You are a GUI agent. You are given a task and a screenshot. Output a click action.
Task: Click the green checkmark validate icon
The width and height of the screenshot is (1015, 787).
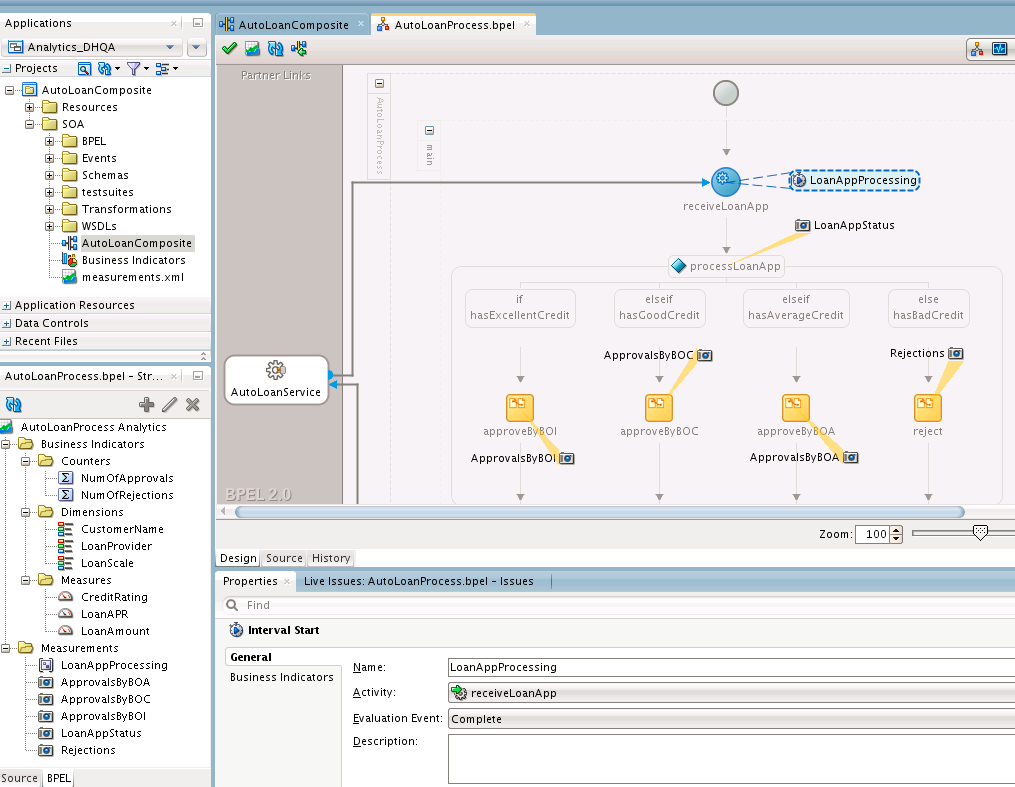pos(229,48)
